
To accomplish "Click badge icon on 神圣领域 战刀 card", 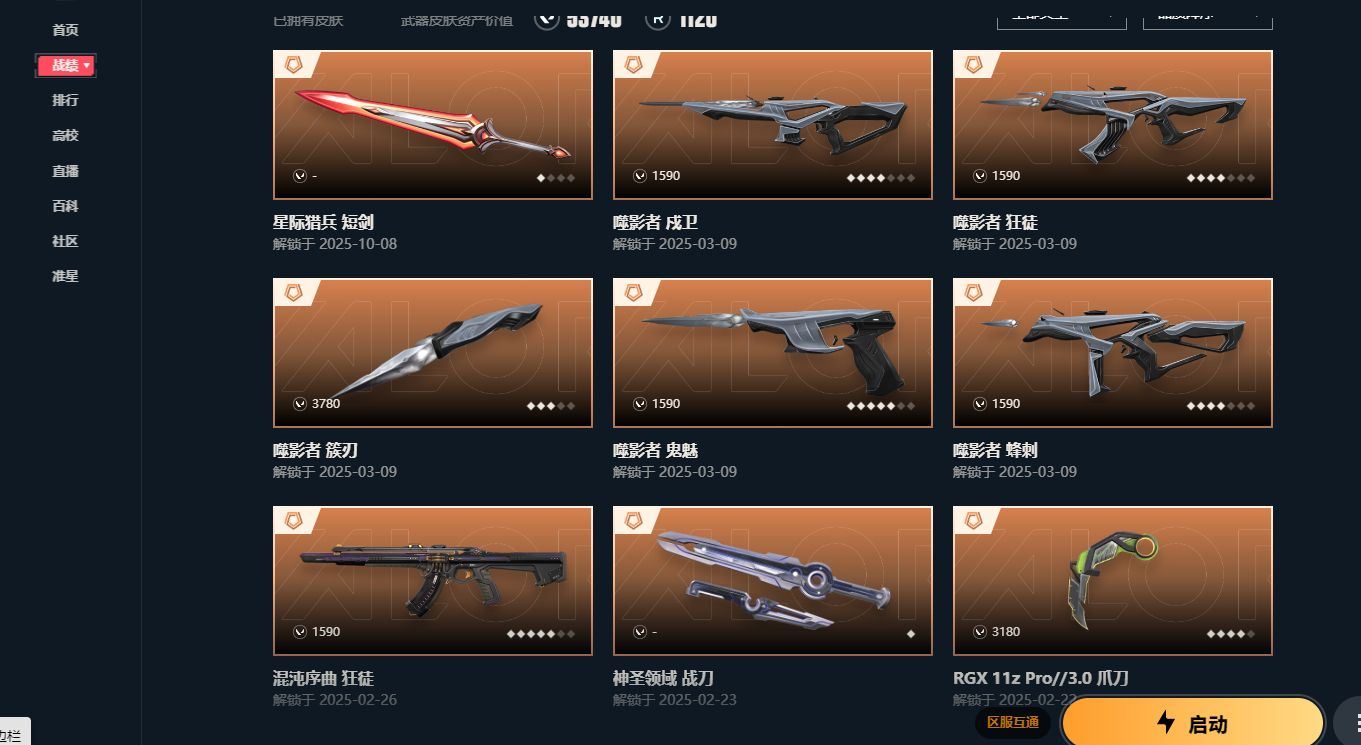I will (x=632, y=520).
